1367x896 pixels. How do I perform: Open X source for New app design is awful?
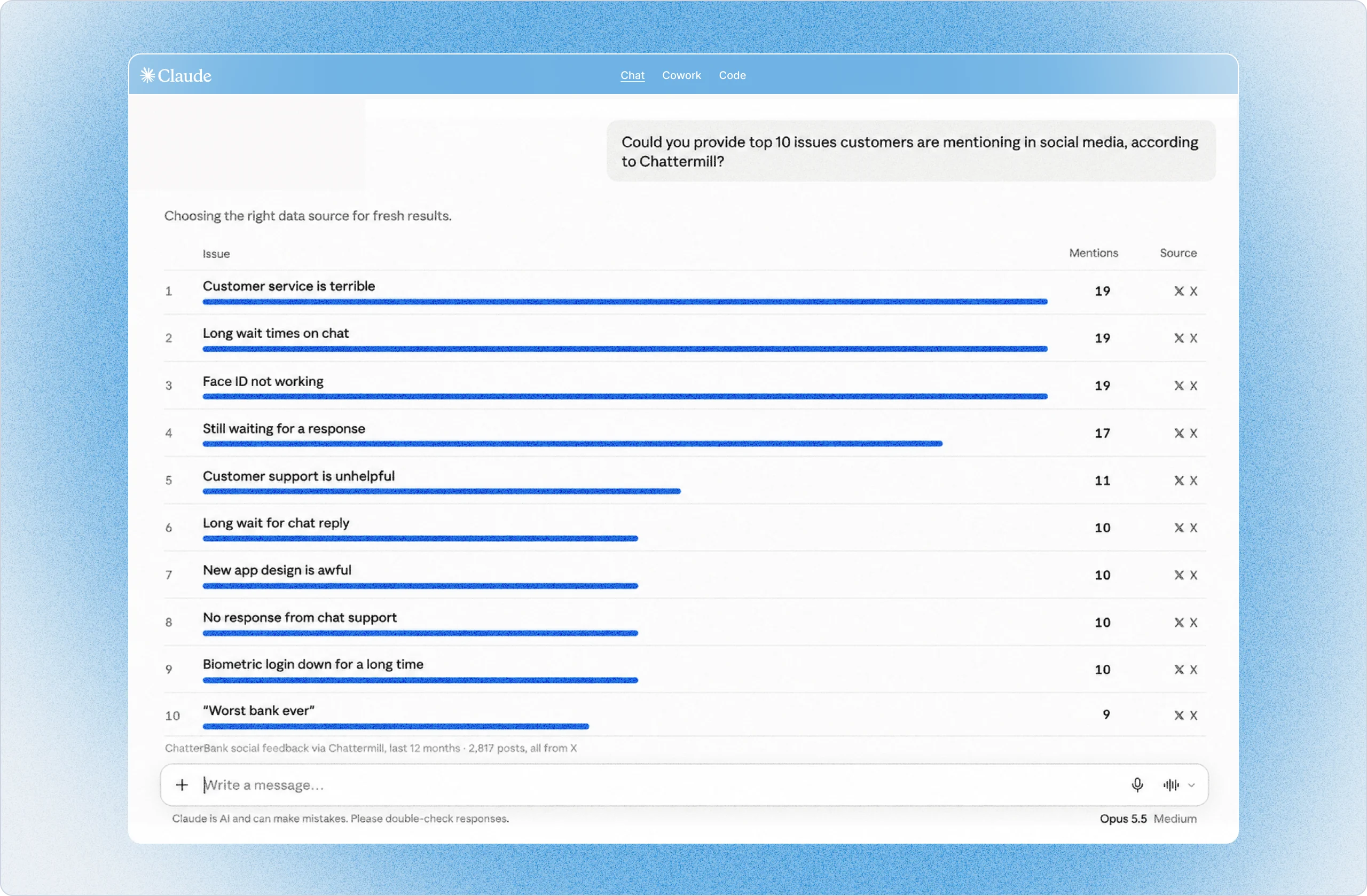coord(1185,575)
